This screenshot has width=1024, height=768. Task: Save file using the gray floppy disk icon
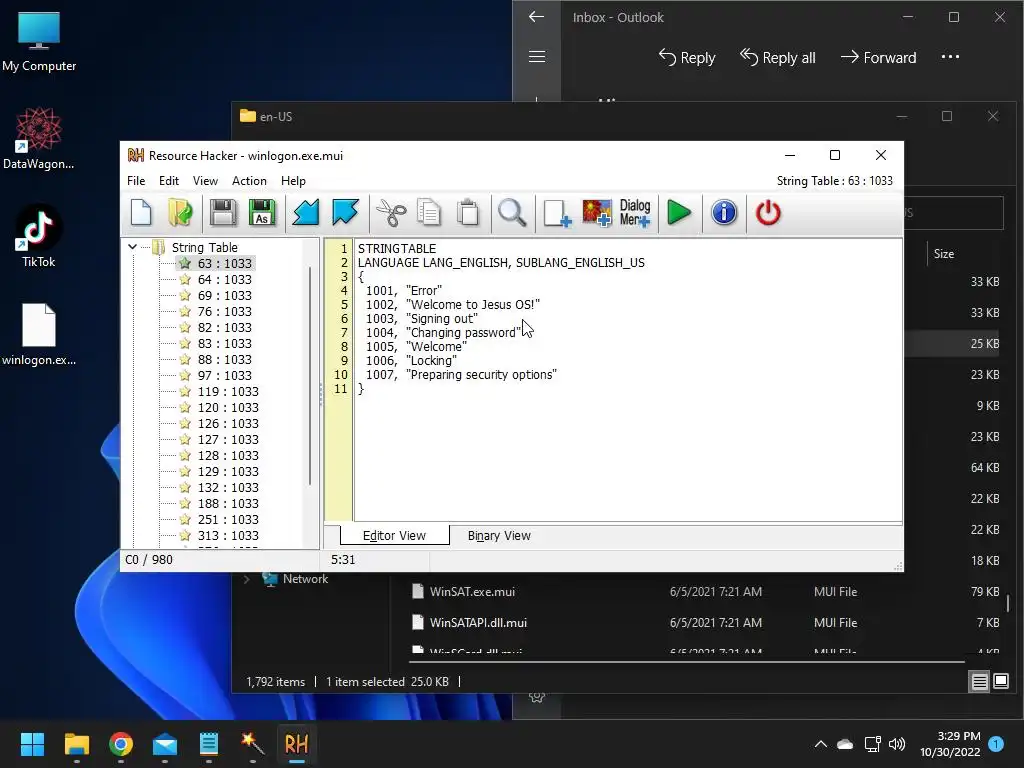coord(223,213)
